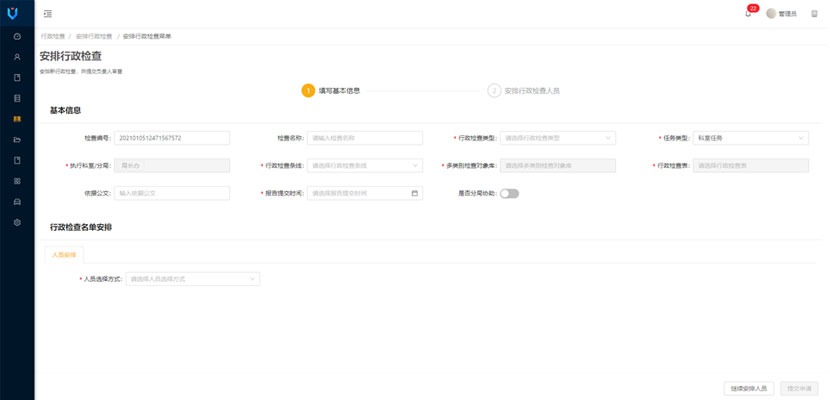
Task: Click the 行政检查表 select field
Action: (x=751, y=166)
